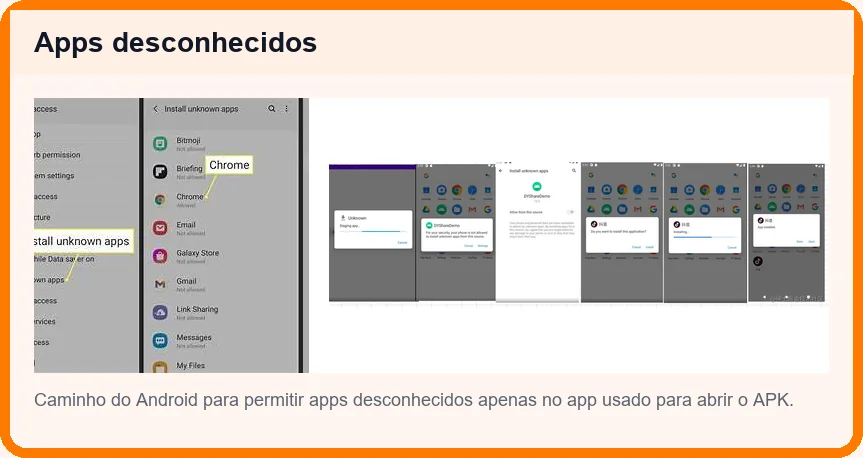Click the 'hile Data saver on' entry

pyautogui.click(x=64, y=259)
